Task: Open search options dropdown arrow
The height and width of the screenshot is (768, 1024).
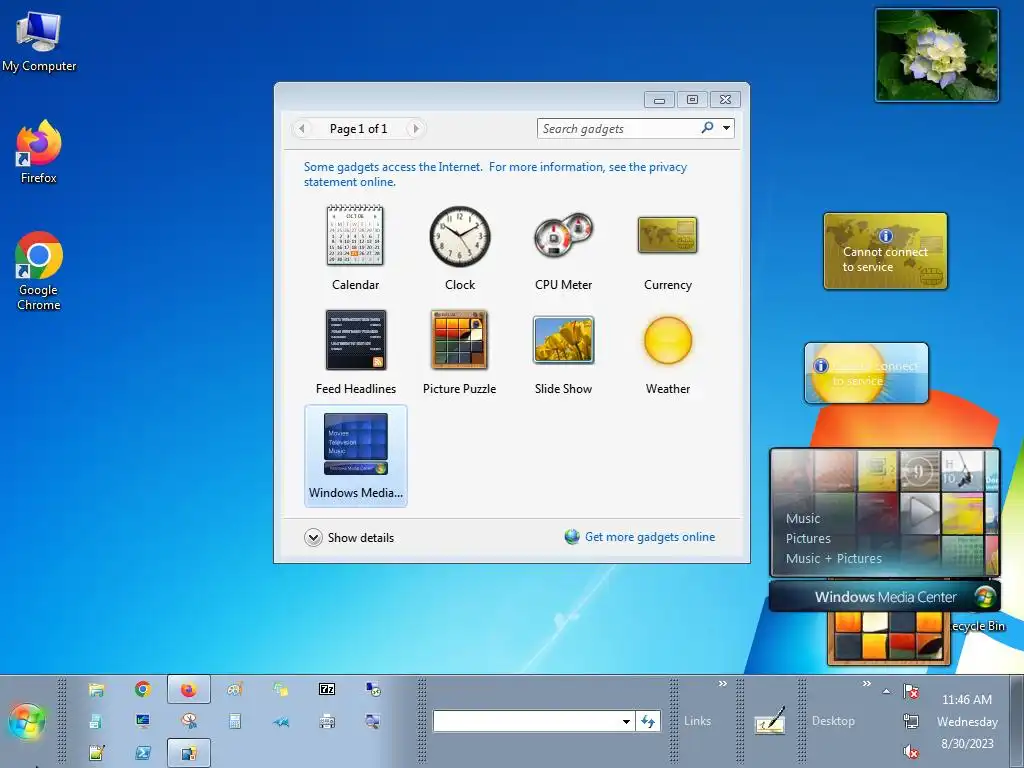Action: tap(726, 128)
